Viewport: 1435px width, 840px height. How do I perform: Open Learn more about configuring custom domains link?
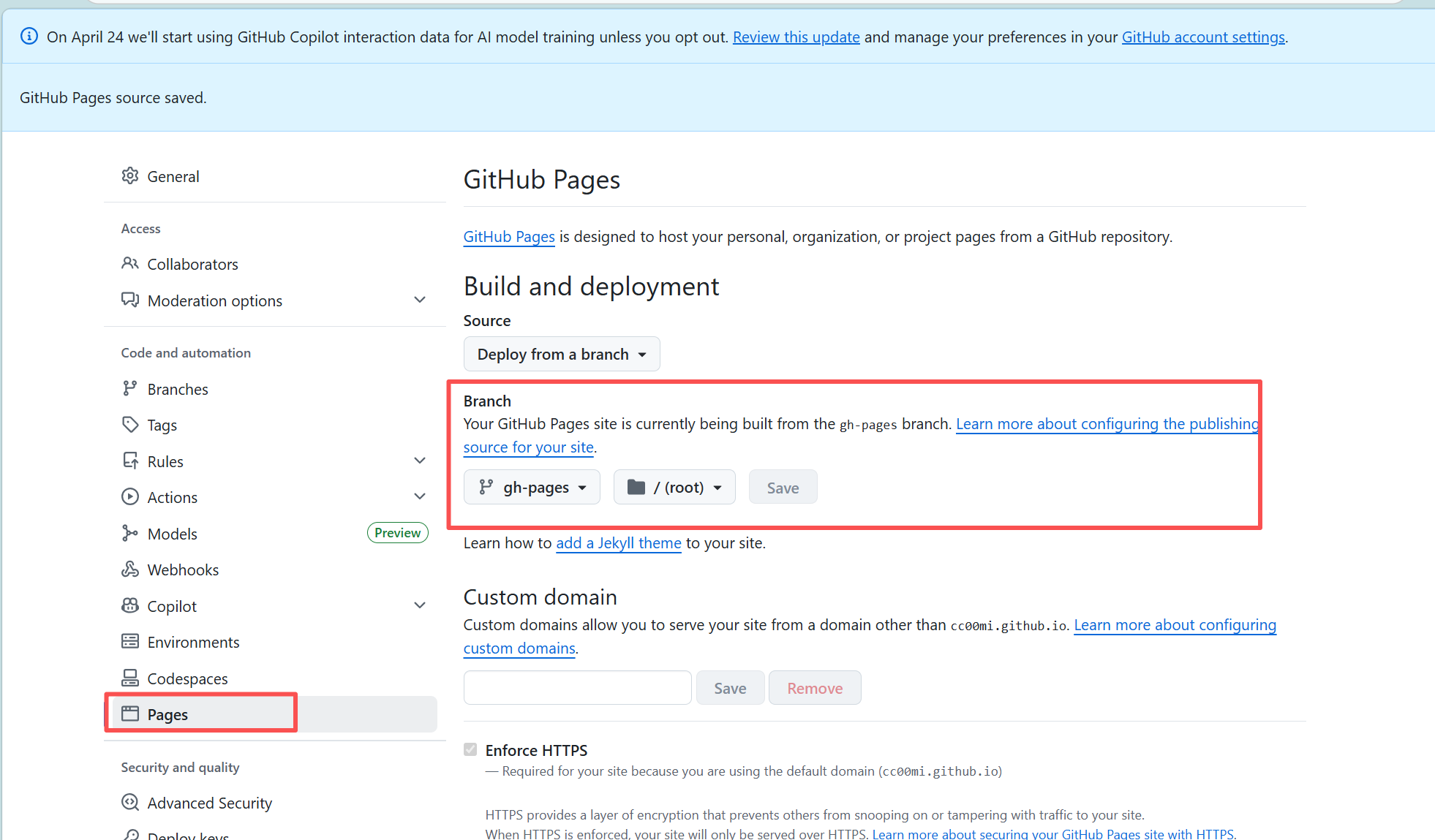[1175, 625]
